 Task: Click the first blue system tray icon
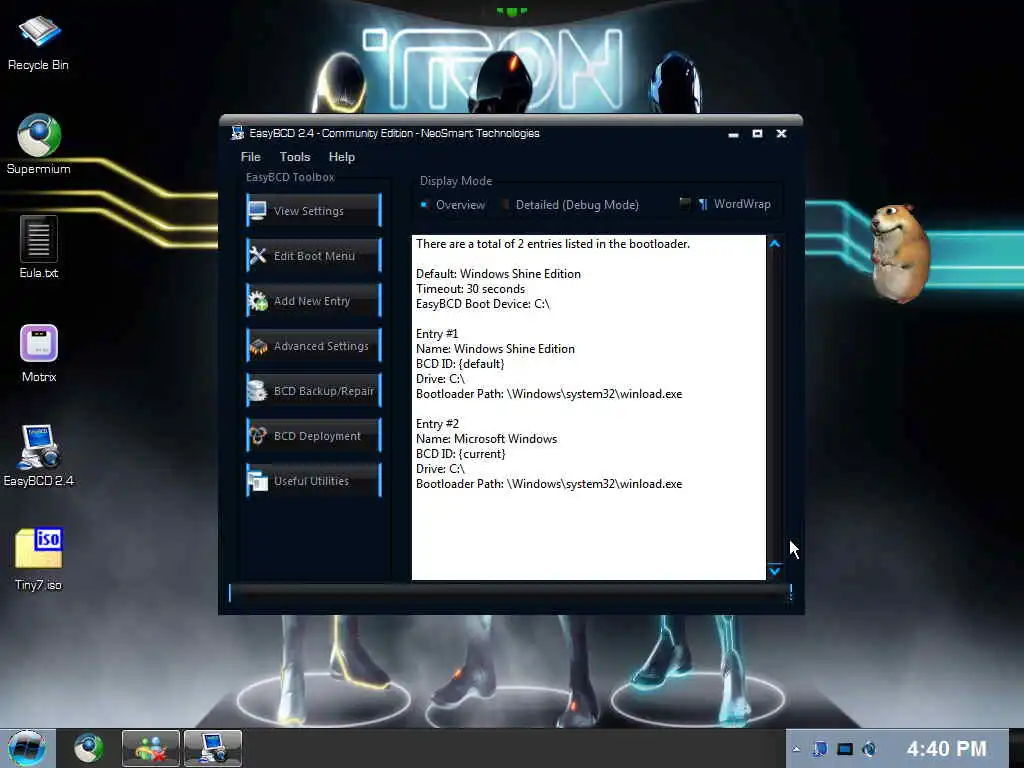[820, 749]
